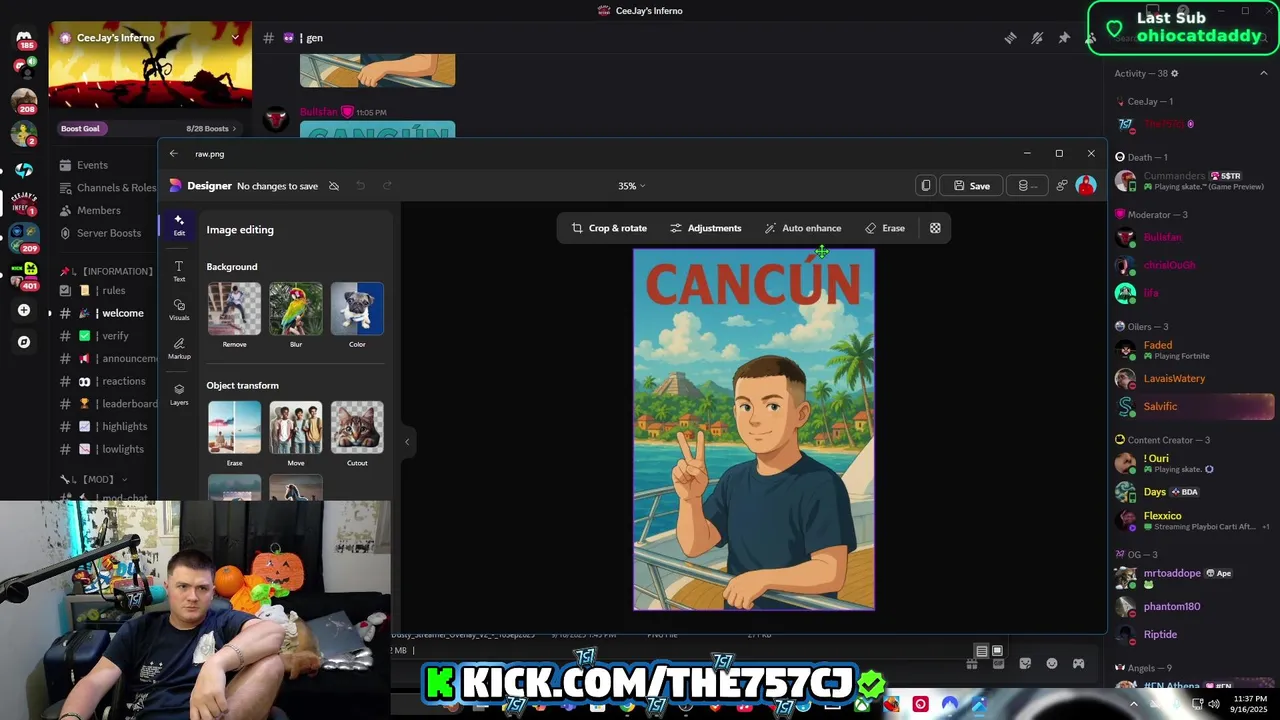Show hidden system tray icons
Screen dimensions: 1280x720
pyautogui.click(x=1133, y=704)
